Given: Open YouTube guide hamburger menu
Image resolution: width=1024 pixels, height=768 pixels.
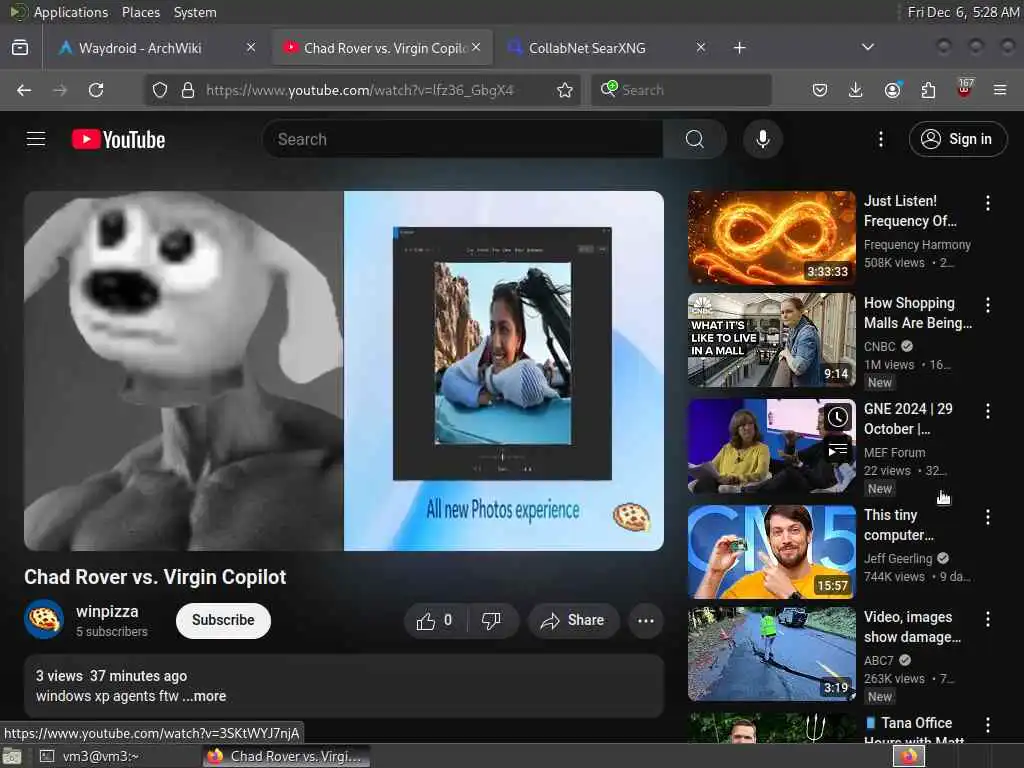Looking at the screenshot, I should click(x=36, y=139).
